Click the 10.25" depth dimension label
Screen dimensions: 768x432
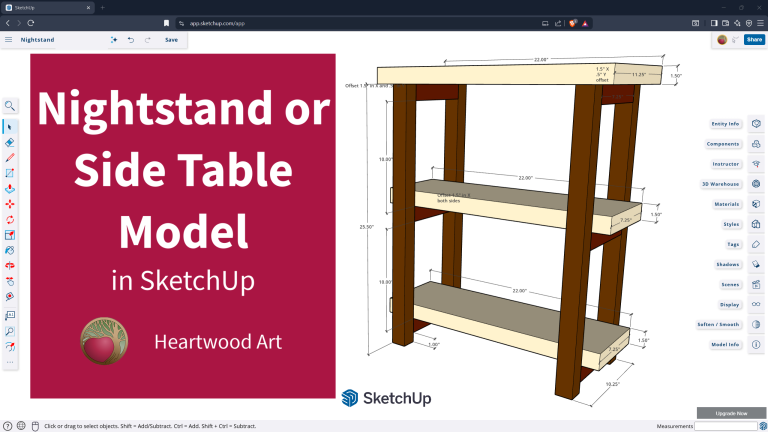[612, 384]
